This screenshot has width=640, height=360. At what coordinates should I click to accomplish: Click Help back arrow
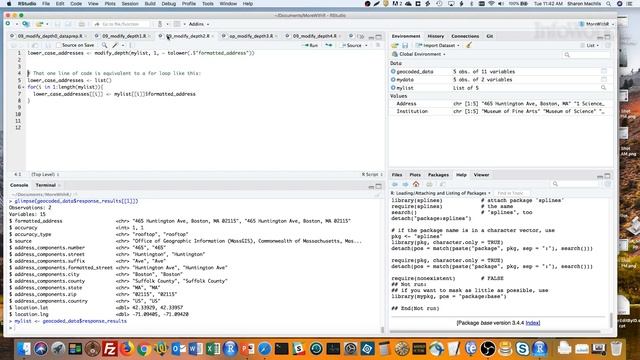pos(395,184)
